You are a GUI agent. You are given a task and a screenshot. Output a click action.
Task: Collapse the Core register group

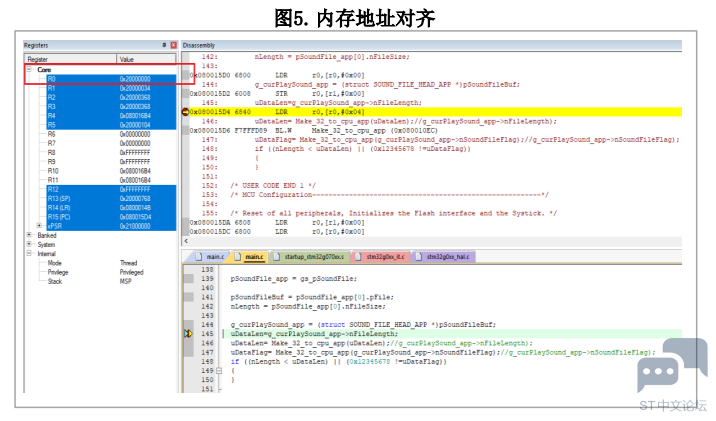click(29, 69)
